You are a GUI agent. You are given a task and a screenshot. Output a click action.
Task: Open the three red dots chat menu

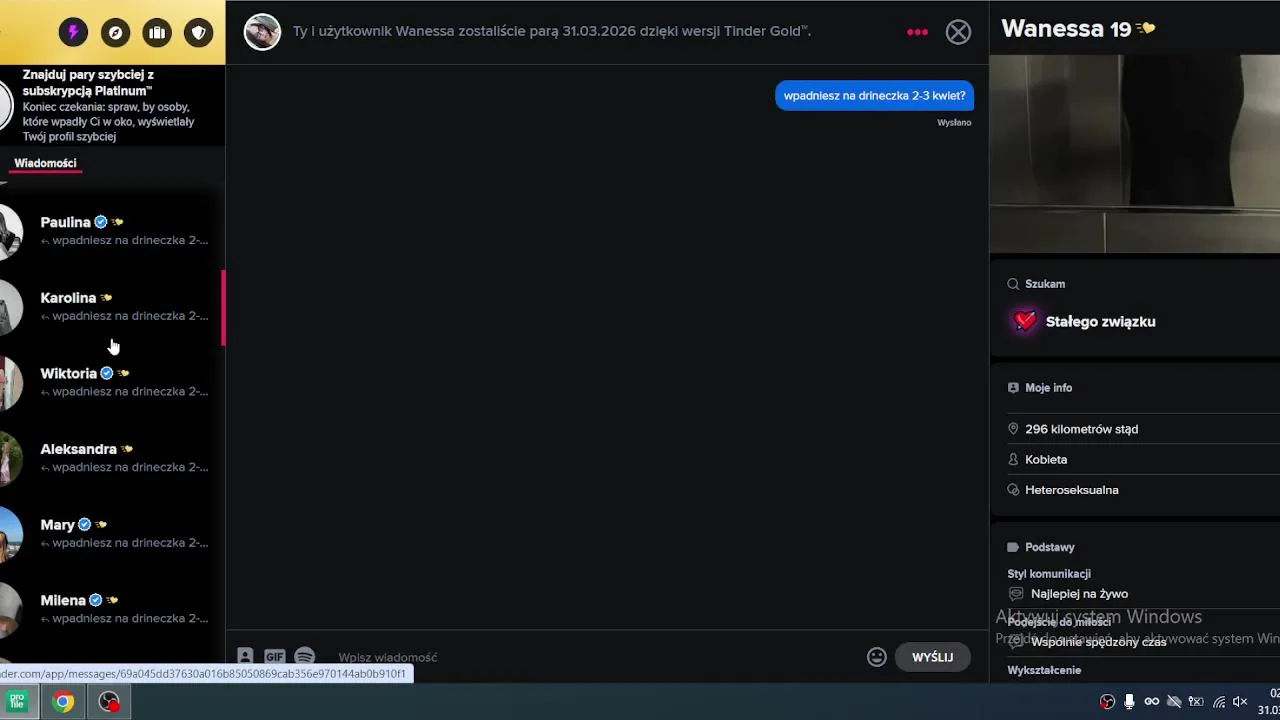click(x=917, y=32)
